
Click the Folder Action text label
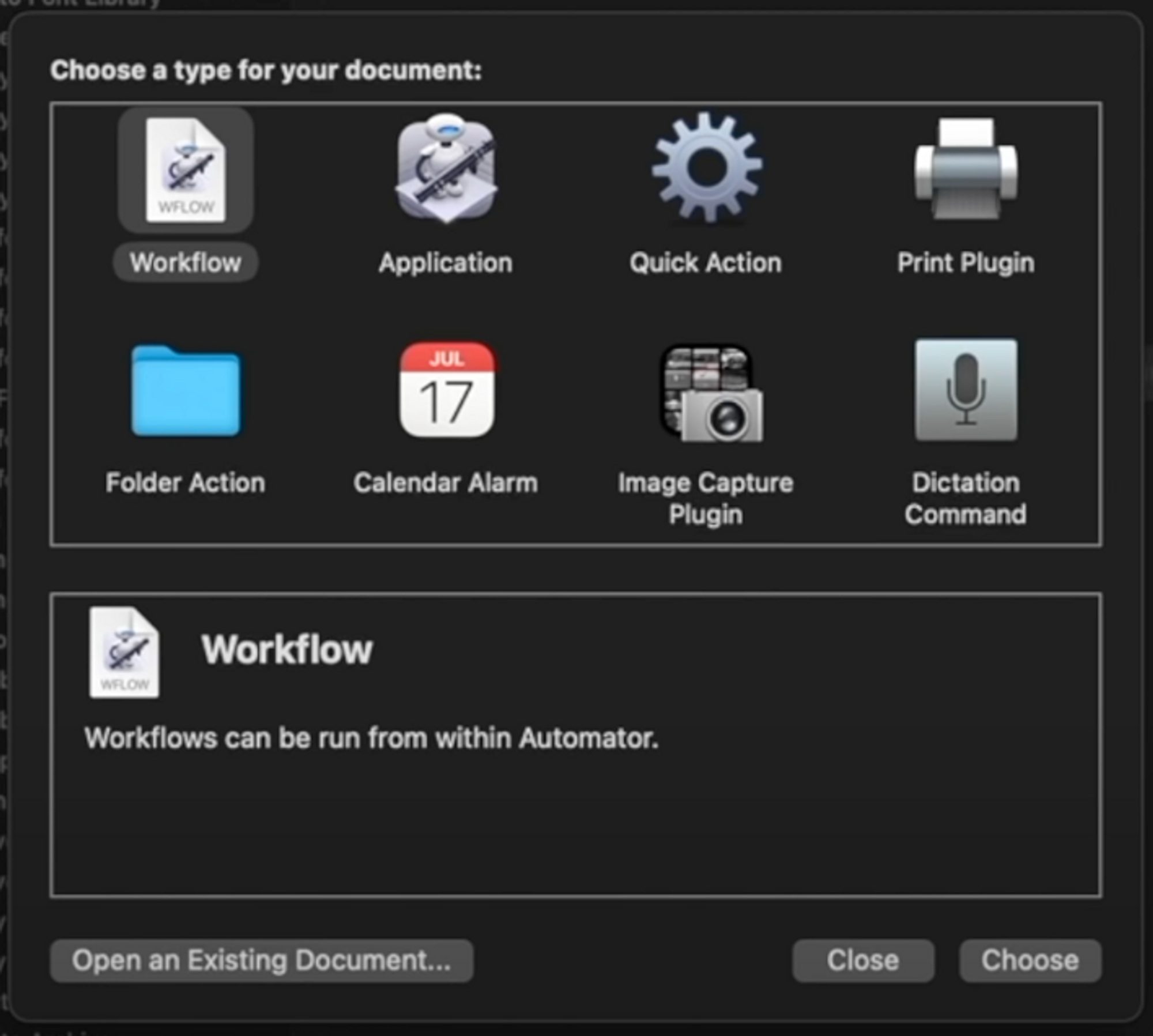coord(186,483)
